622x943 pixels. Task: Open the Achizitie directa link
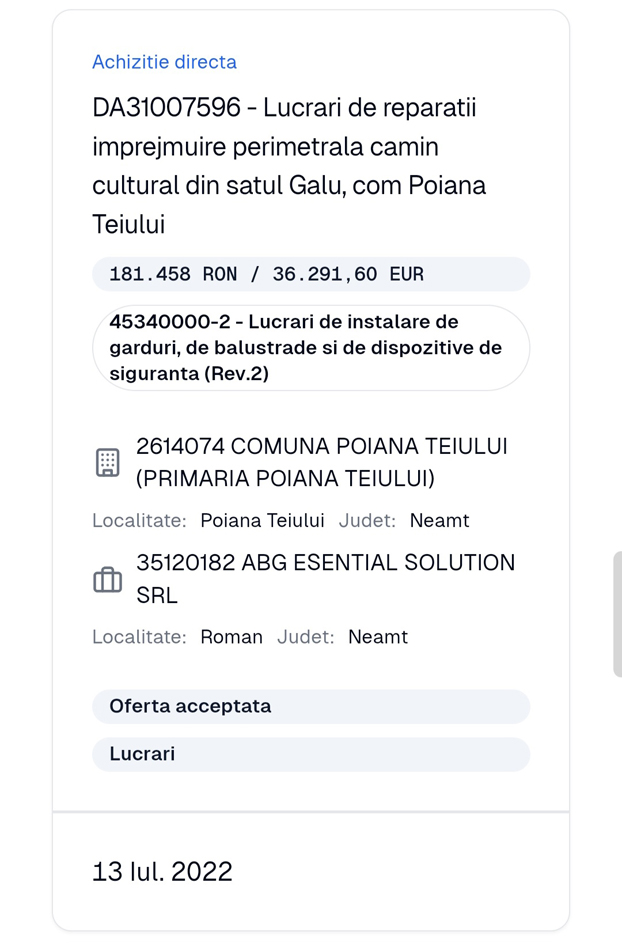click(164, 61)
